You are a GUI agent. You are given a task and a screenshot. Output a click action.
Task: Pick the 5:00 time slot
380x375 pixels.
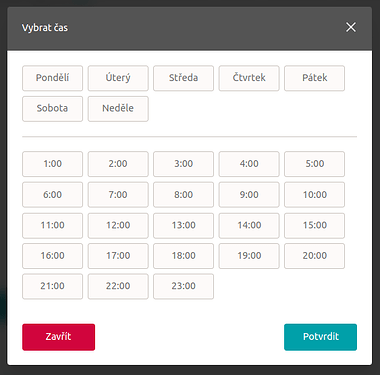[314, 164]
